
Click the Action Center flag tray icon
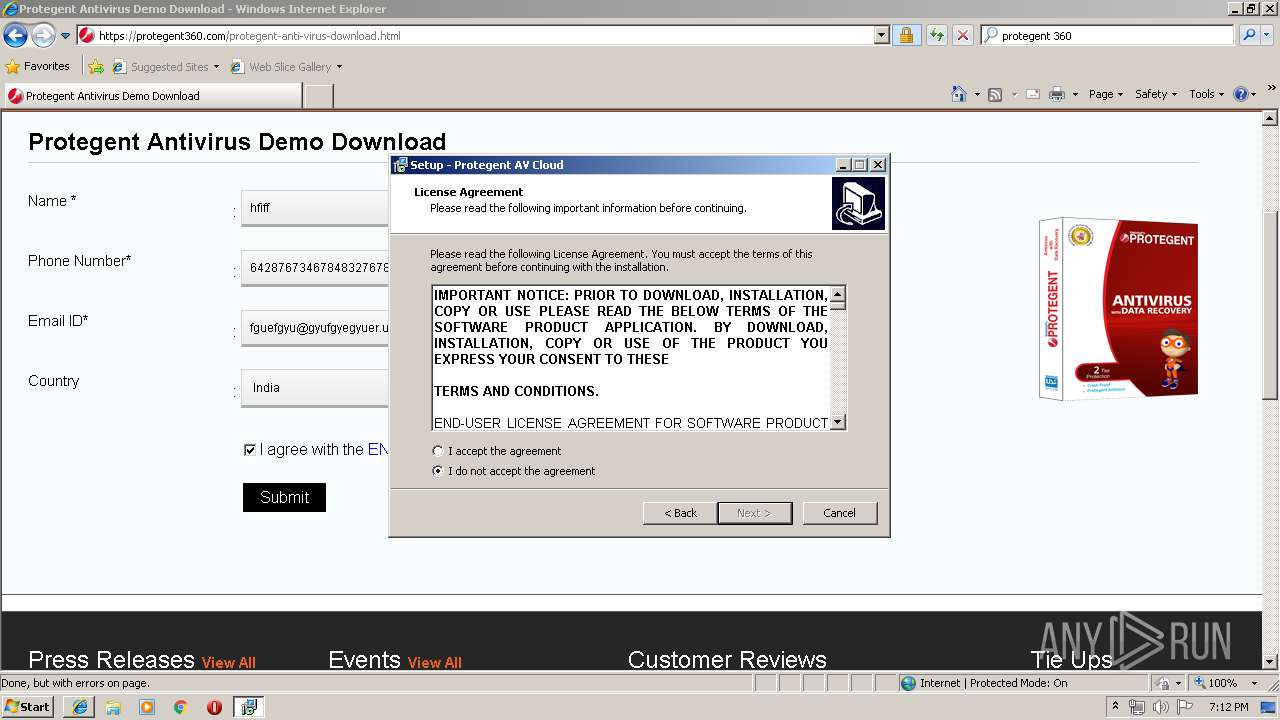(1185, 707)
